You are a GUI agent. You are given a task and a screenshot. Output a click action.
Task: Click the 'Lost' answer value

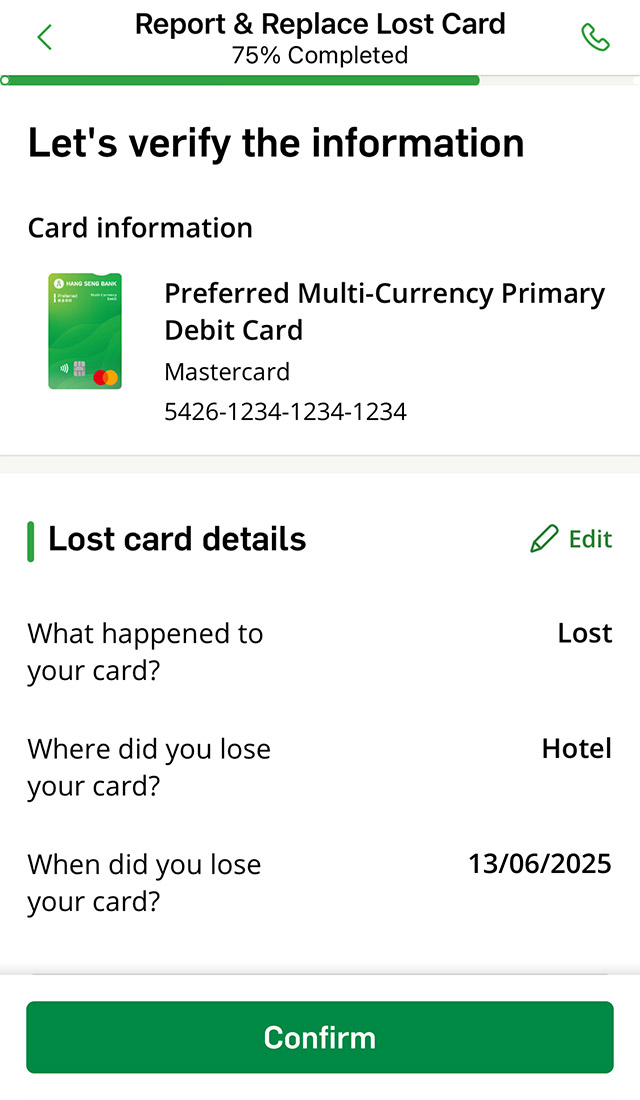[x=585, y=634]
